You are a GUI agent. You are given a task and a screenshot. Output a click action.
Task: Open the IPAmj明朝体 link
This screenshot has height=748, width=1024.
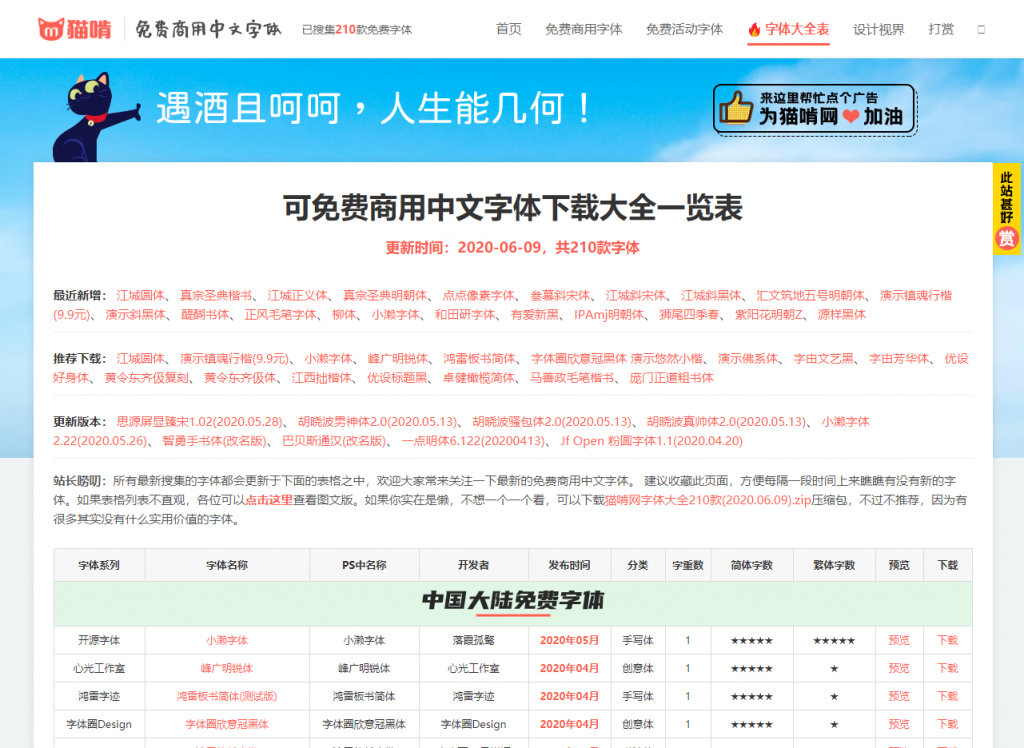[609, 314]
